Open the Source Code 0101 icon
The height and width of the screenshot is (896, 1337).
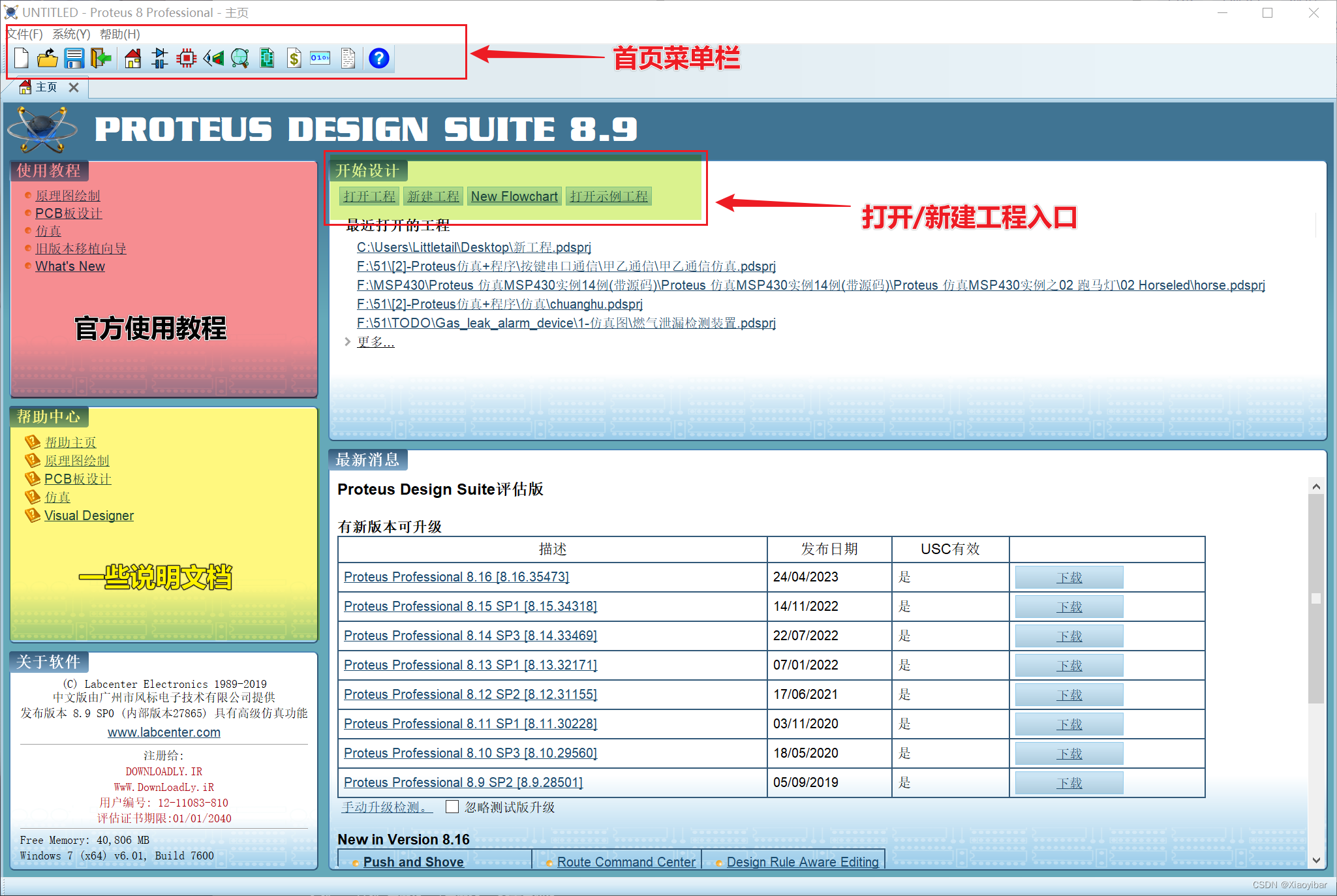click(320, 58)
